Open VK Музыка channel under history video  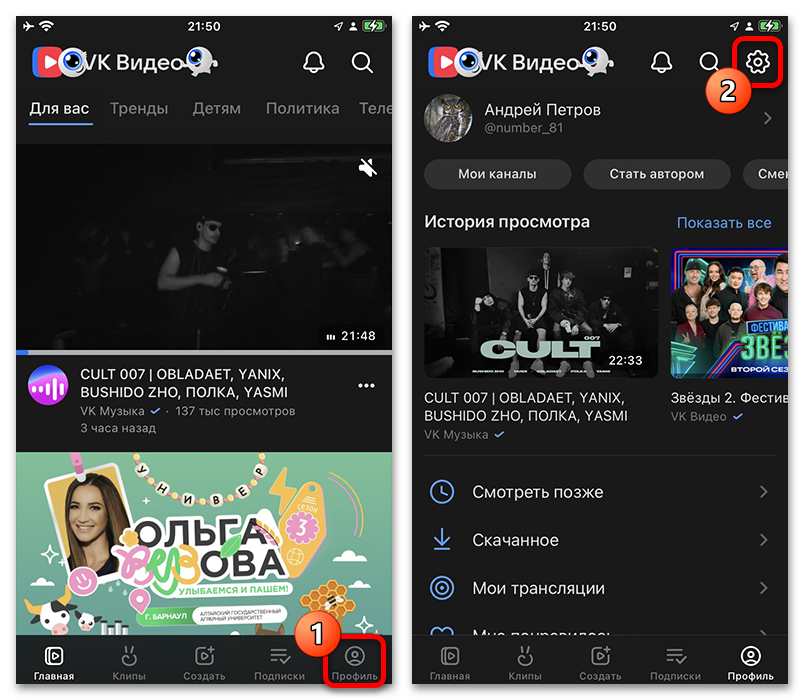[x=464, y=435]
